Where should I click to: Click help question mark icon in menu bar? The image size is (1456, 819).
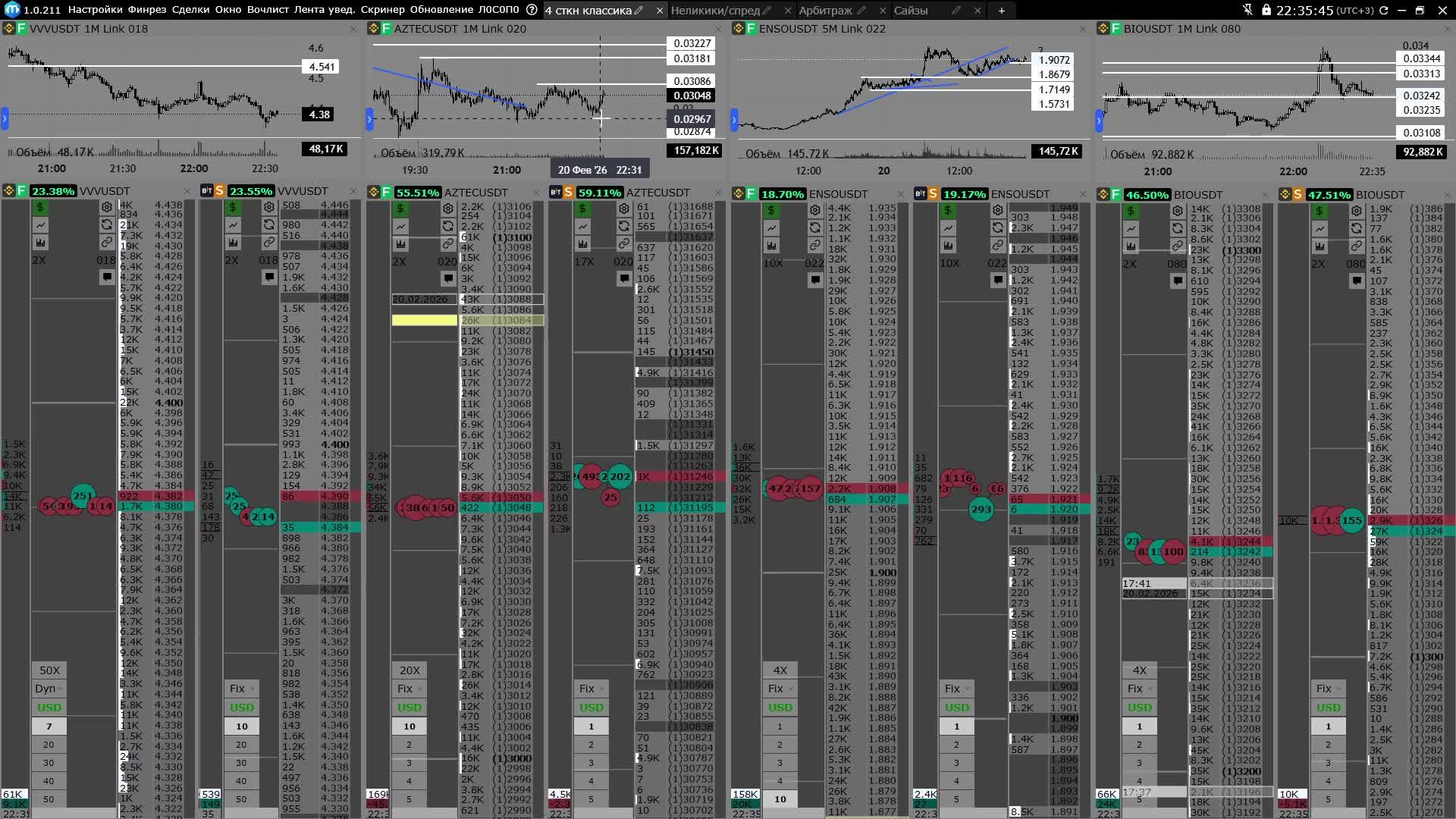tap(532, 10)
